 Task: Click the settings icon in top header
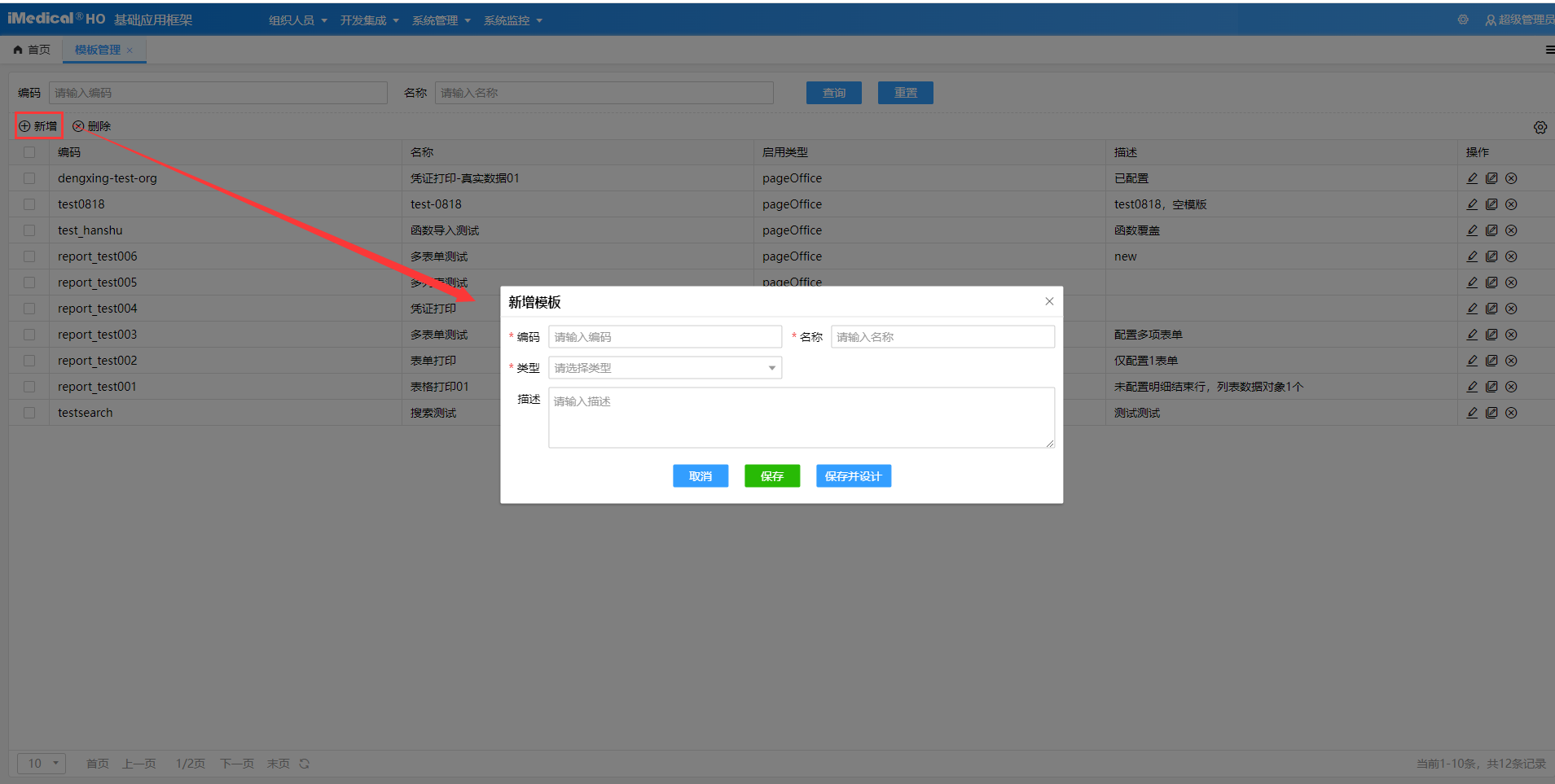click(x=1463, y=20)
